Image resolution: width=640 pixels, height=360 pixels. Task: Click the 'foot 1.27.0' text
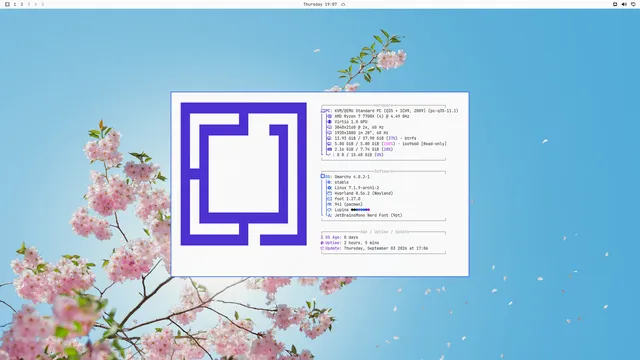point(347,199)
